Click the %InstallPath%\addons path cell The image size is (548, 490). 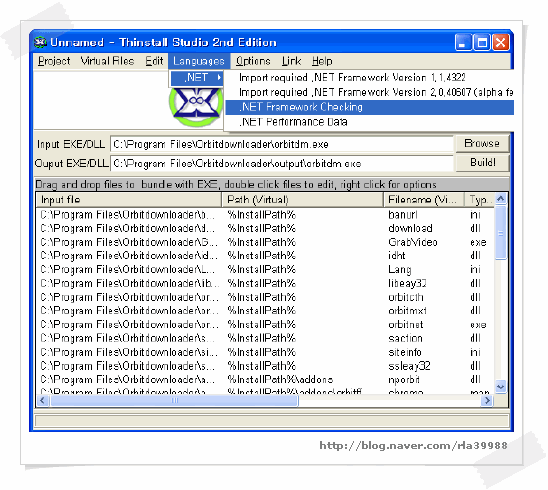coord(280,380)
